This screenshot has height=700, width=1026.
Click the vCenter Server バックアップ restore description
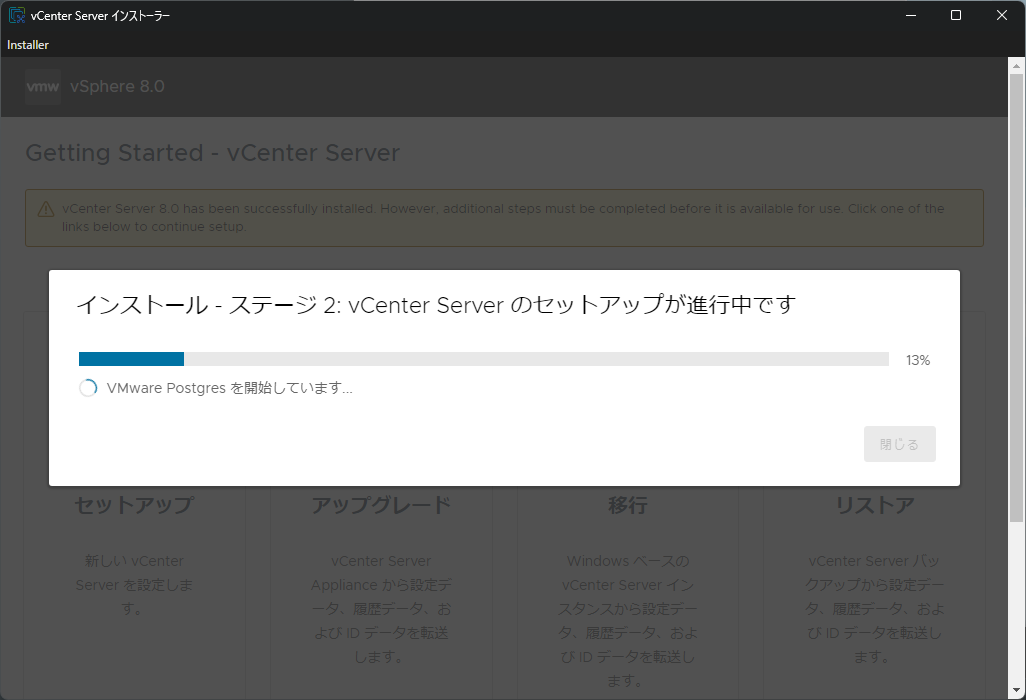pyautogui.click(x=874, y=608)
